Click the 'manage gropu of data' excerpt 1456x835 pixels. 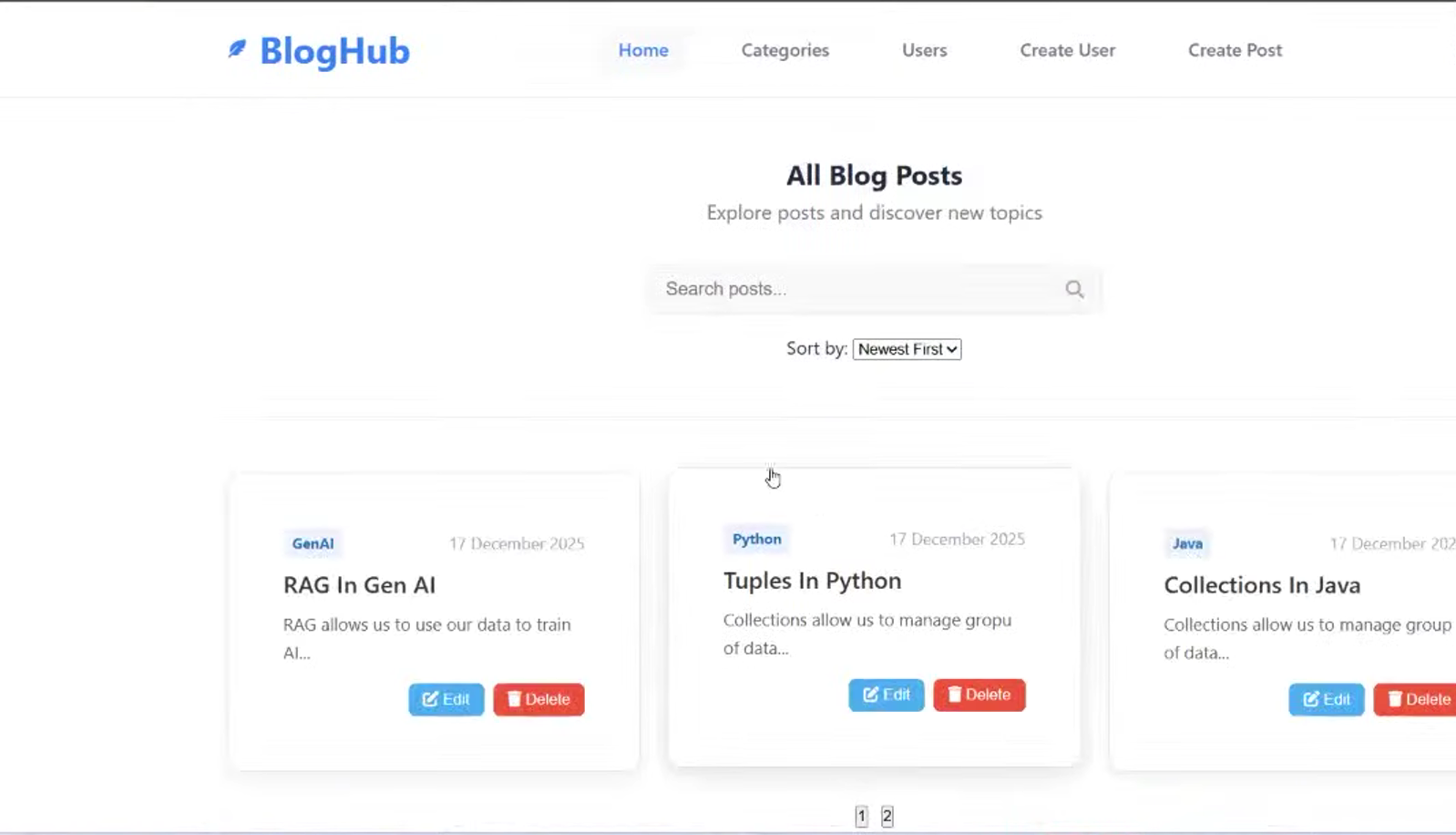tap(867, 634)
